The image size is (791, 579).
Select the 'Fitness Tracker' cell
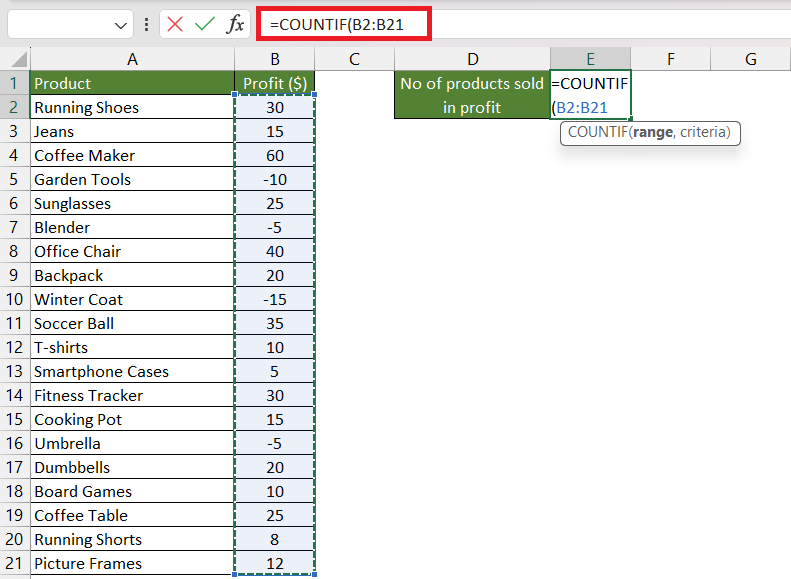pyautogui.click(x=132, y=395)
